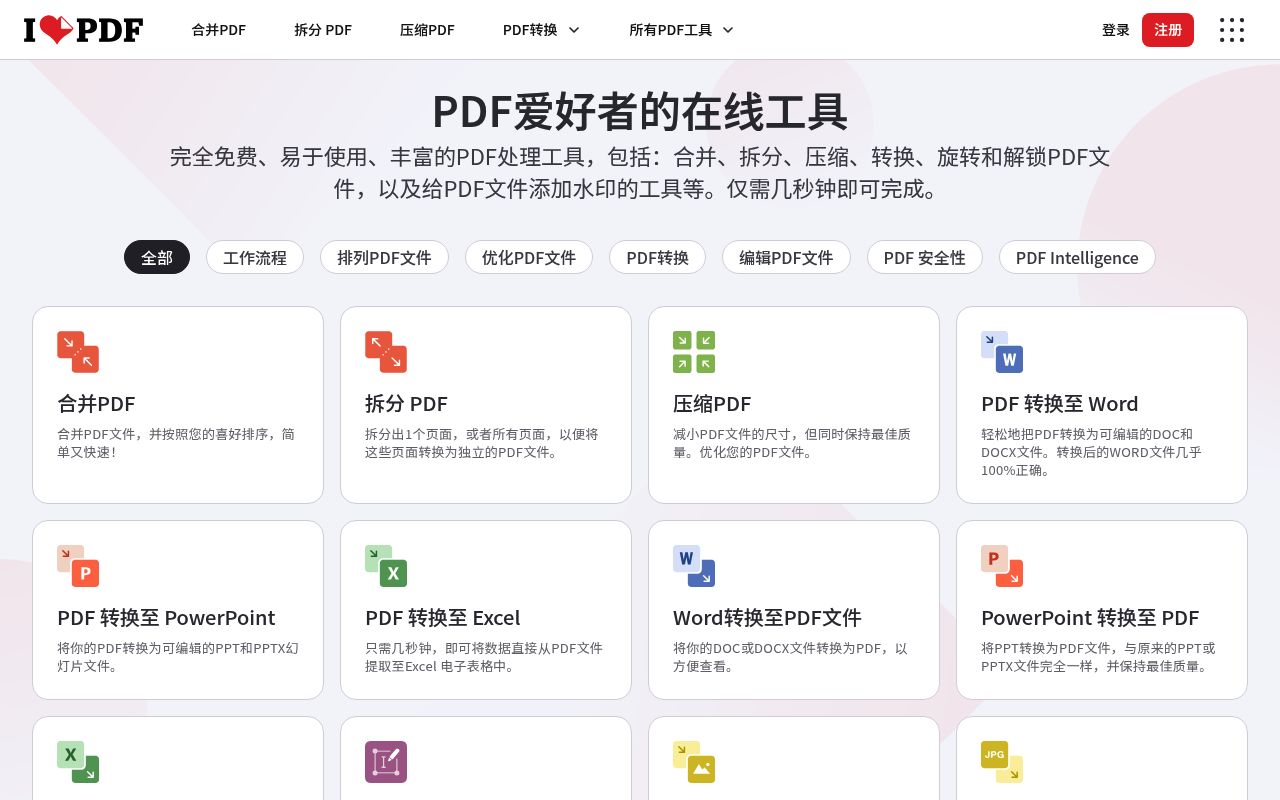The image size is (1280, 800).
Task: Select the PDF 安全性 filter tab
Action: 925,257
